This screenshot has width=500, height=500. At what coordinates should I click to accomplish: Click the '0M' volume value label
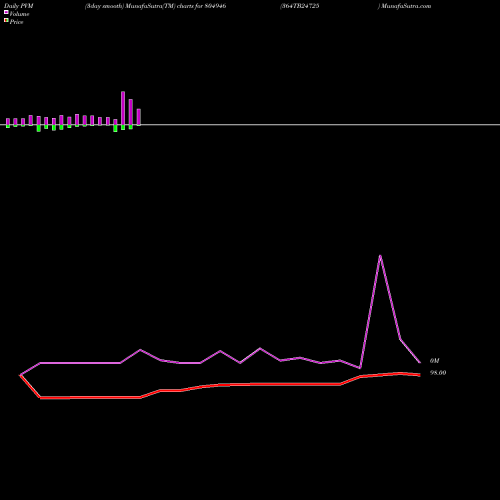[435, 361]
